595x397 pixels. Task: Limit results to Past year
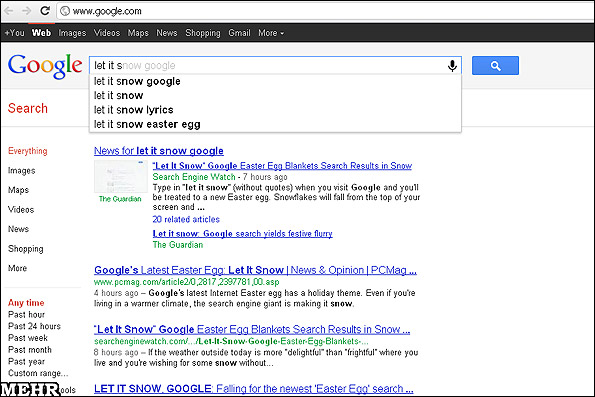27,362
